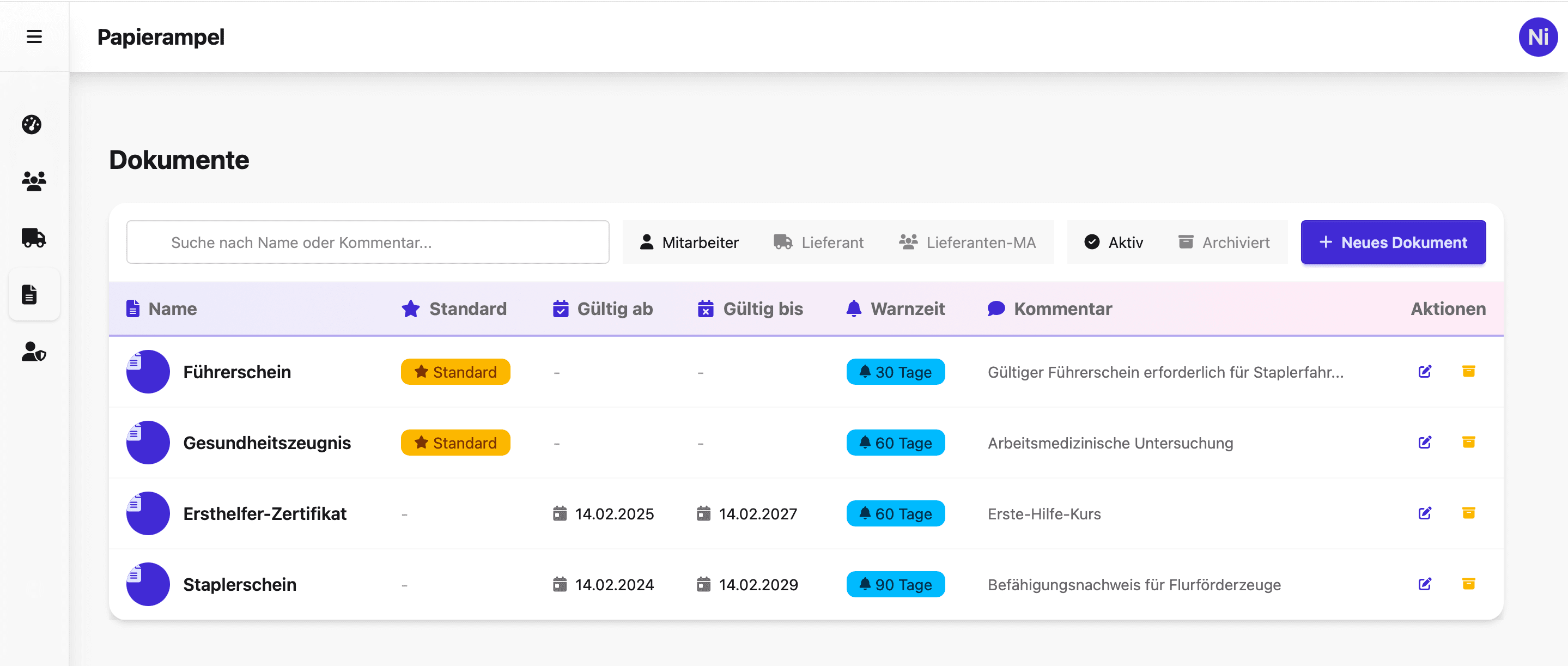Select the Mitarbeiter filter
1568x666 pixels.
click(689, 243)
